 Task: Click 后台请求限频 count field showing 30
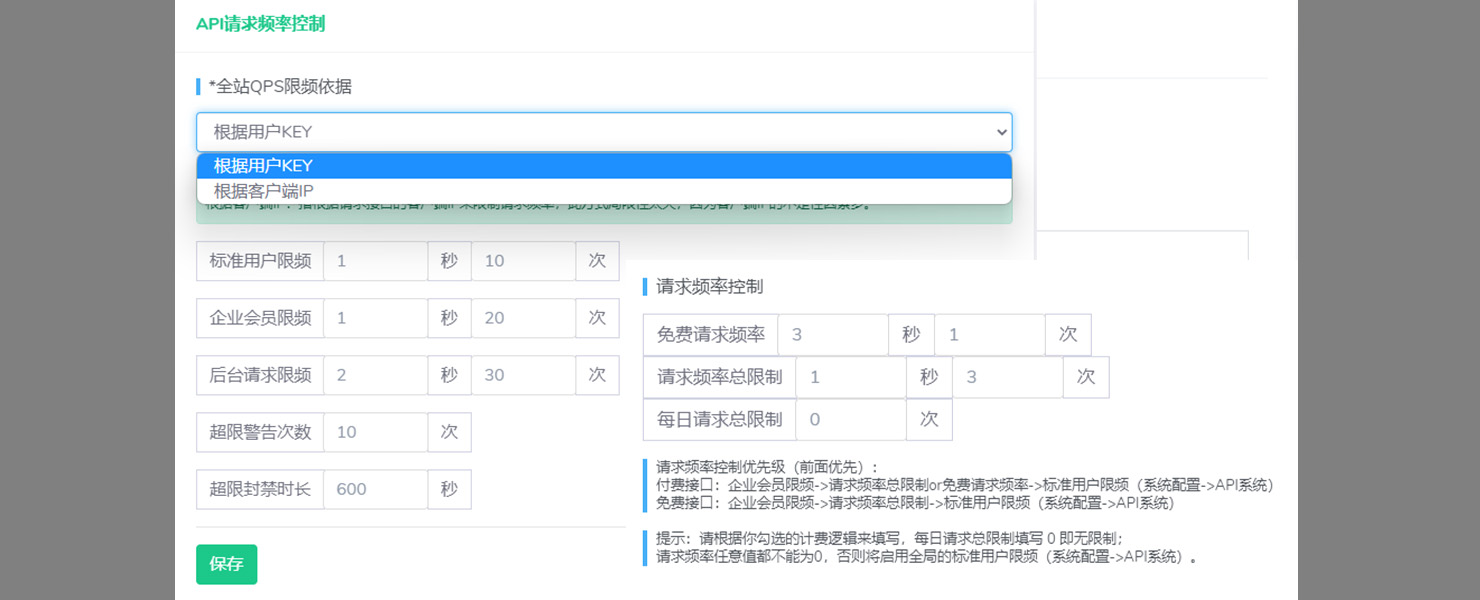coord(522,375)
